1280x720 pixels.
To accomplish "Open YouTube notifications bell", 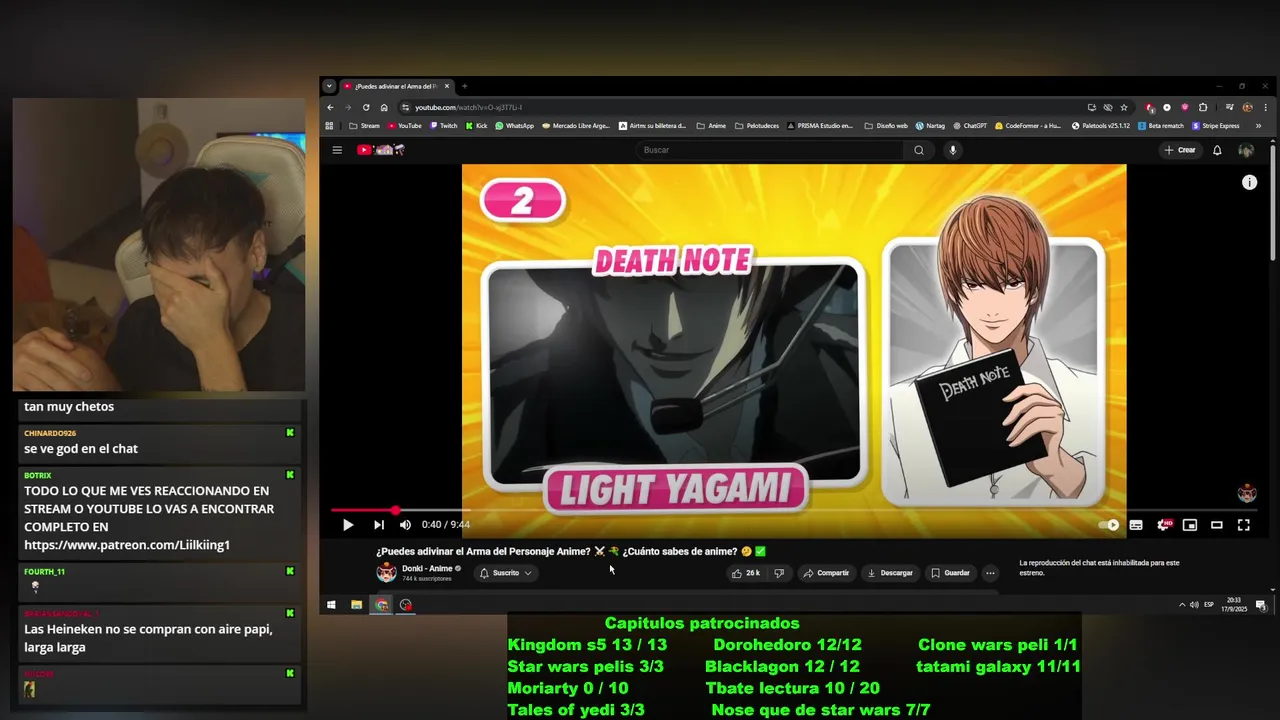I will pos(1217,150).
